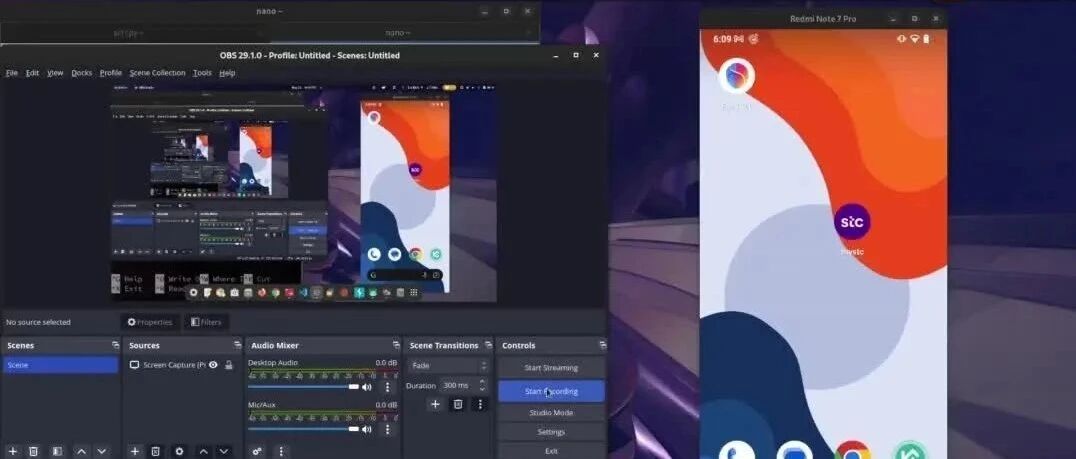
Task: Select Scene in Scenes list
Action: point(60,365)
